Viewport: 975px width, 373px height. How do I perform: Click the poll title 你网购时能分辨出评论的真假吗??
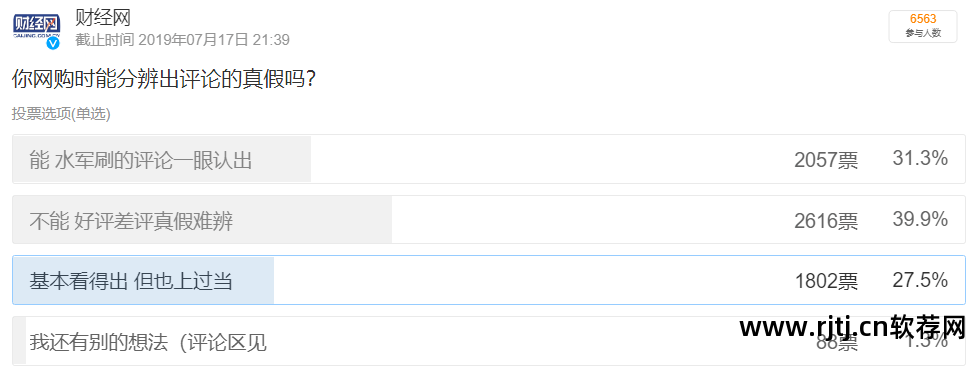point(162,79)
